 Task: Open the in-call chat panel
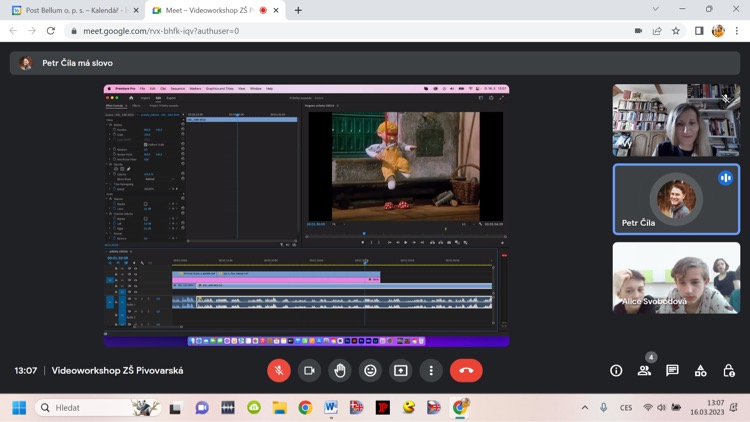click(x=672, y=370)
